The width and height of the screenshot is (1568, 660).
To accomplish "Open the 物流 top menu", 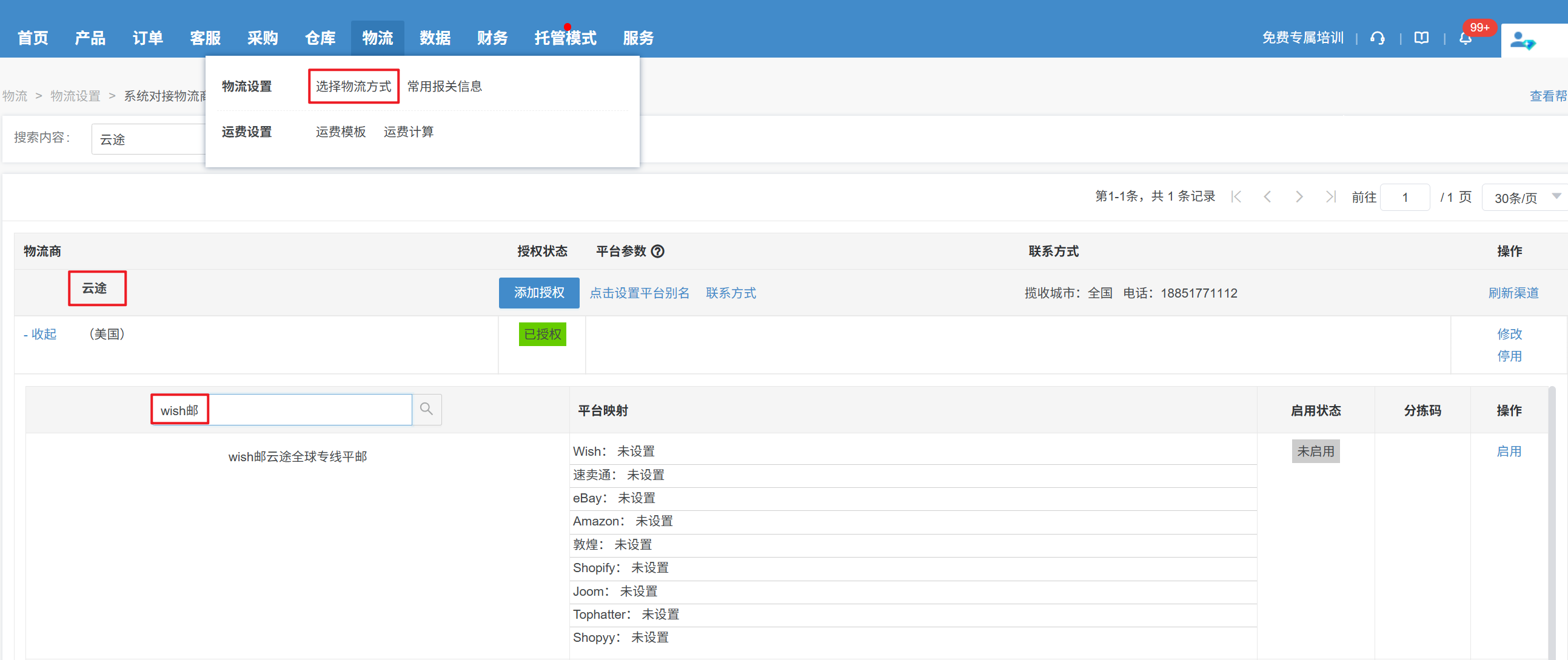I will tap(377, 38).
